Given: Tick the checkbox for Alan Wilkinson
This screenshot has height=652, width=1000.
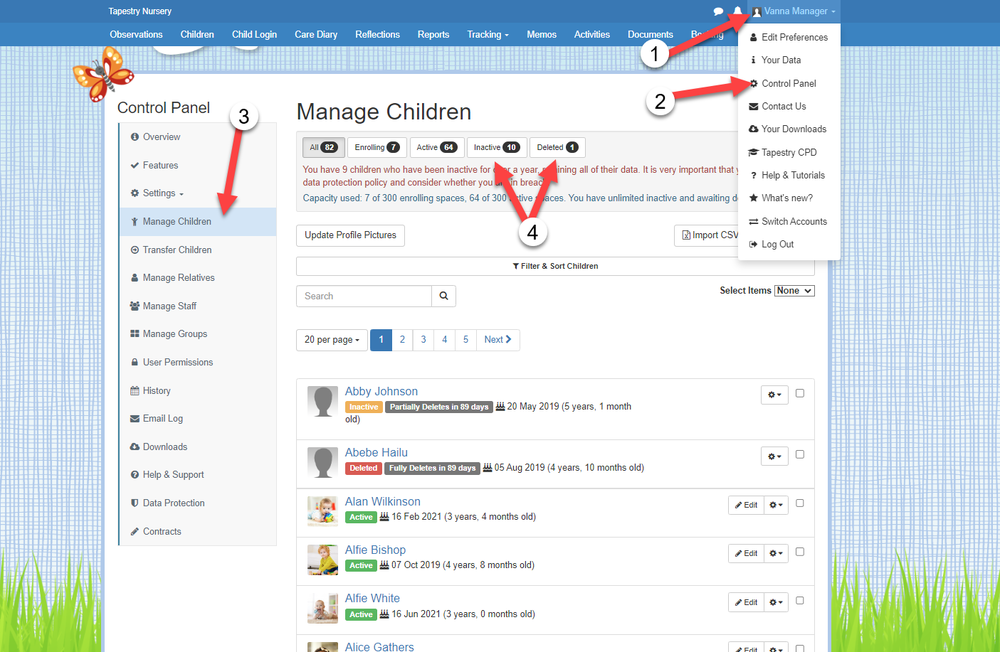Looking at the screenshot, I should pos(800,503).
